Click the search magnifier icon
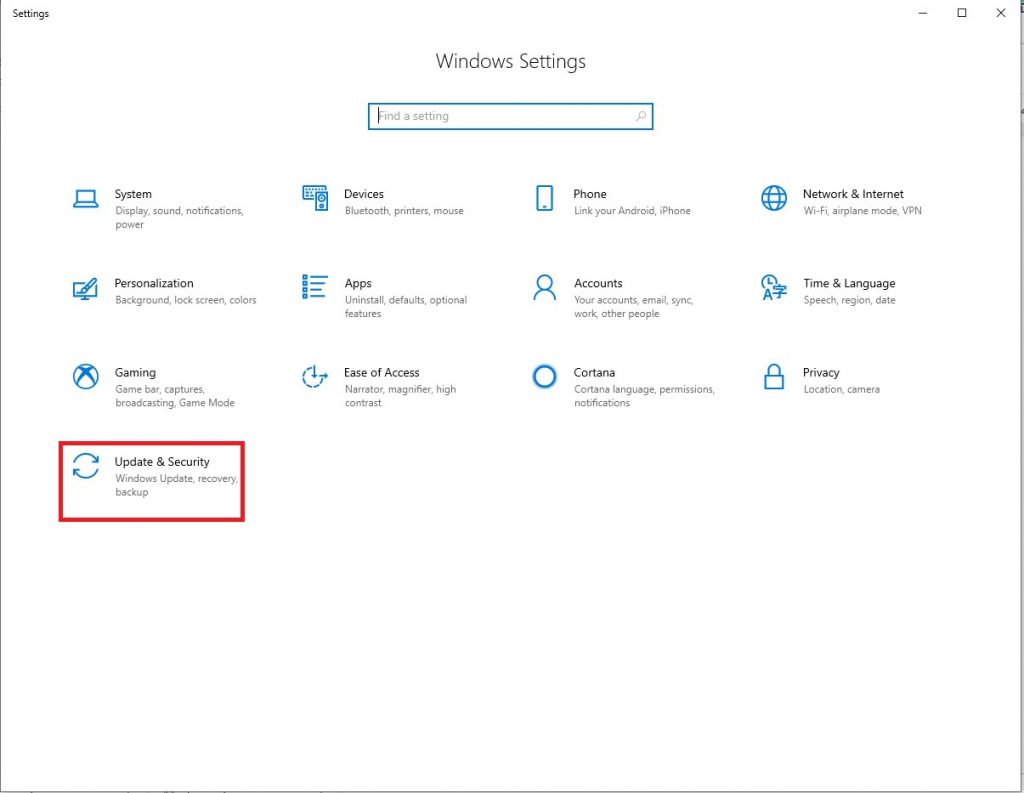The image size is (1024, 793). 641,116
